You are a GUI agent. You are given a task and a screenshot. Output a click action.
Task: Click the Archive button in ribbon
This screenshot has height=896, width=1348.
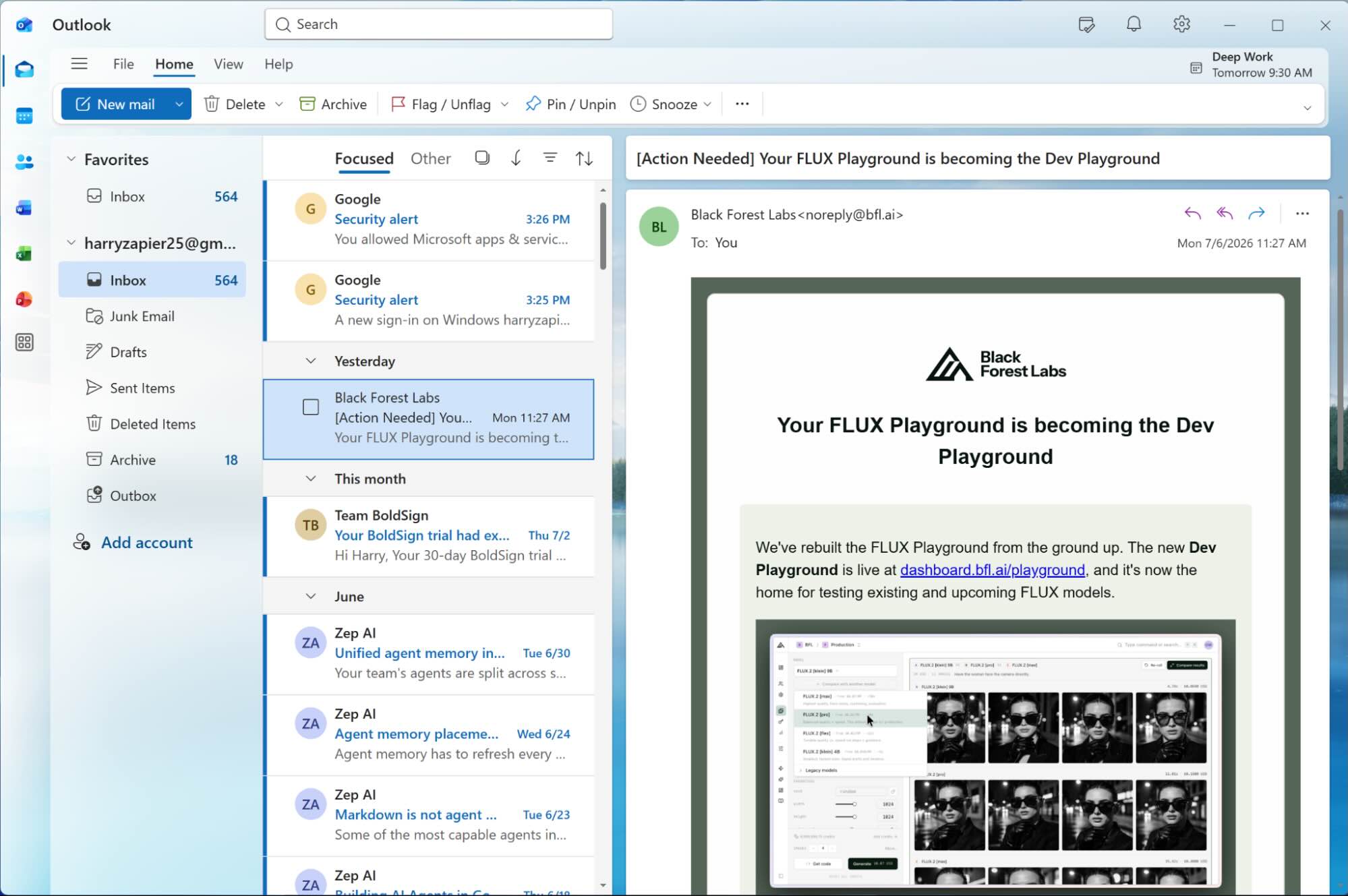[333, 104]
